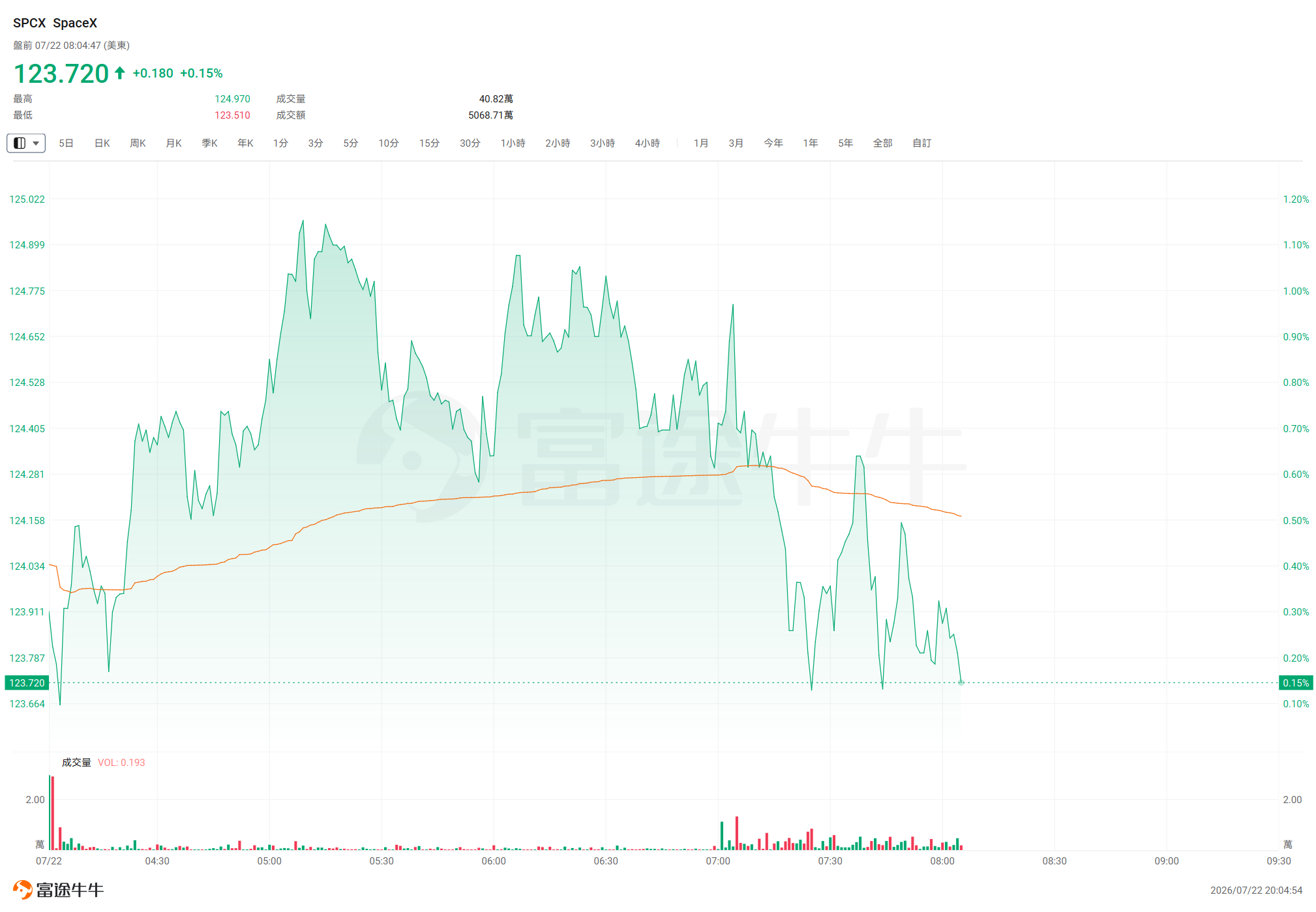Click the green 0.15% tag on percent axis
The height and width of the screenshot is (912, 1316).
pos(1296,683)
